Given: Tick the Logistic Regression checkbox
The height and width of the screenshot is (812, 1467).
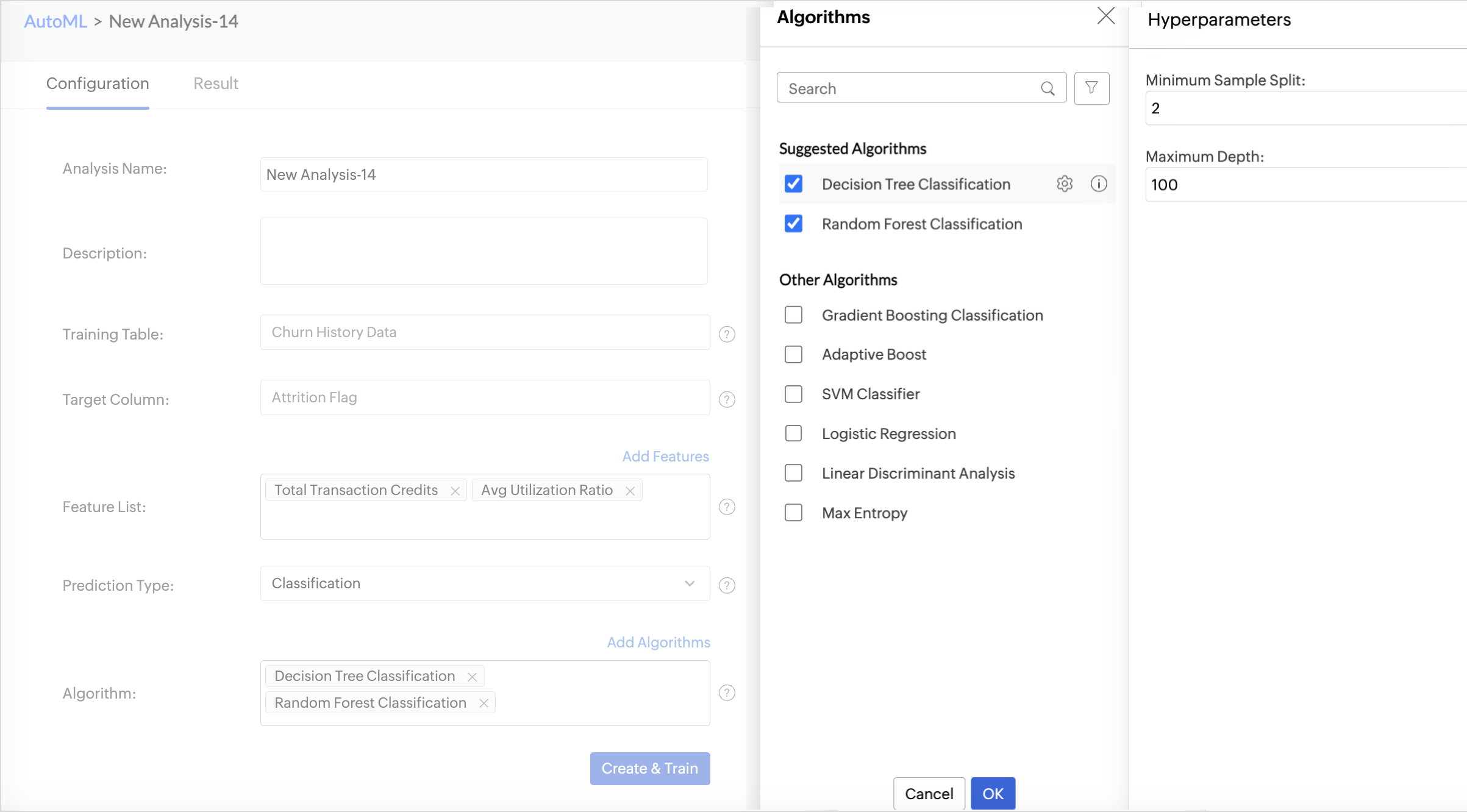Looking at the screenshot, I should coord(793,433).
